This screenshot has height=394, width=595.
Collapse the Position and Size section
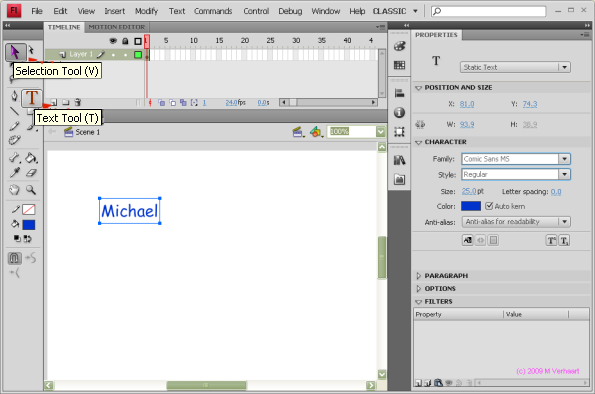coord(419,88)
